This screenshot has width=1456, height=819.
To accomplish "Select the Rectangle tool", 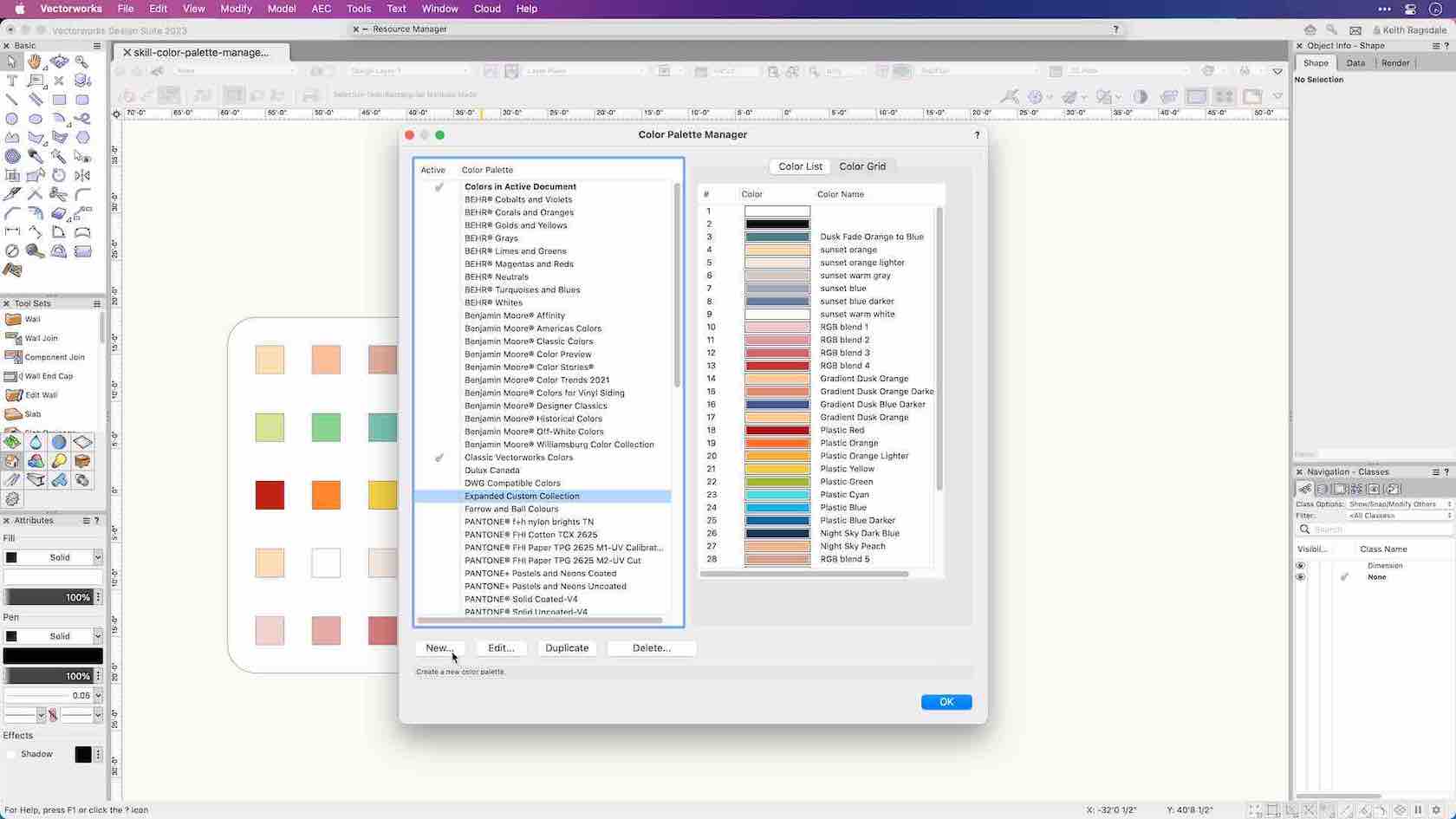I will [x=59, y=100].
